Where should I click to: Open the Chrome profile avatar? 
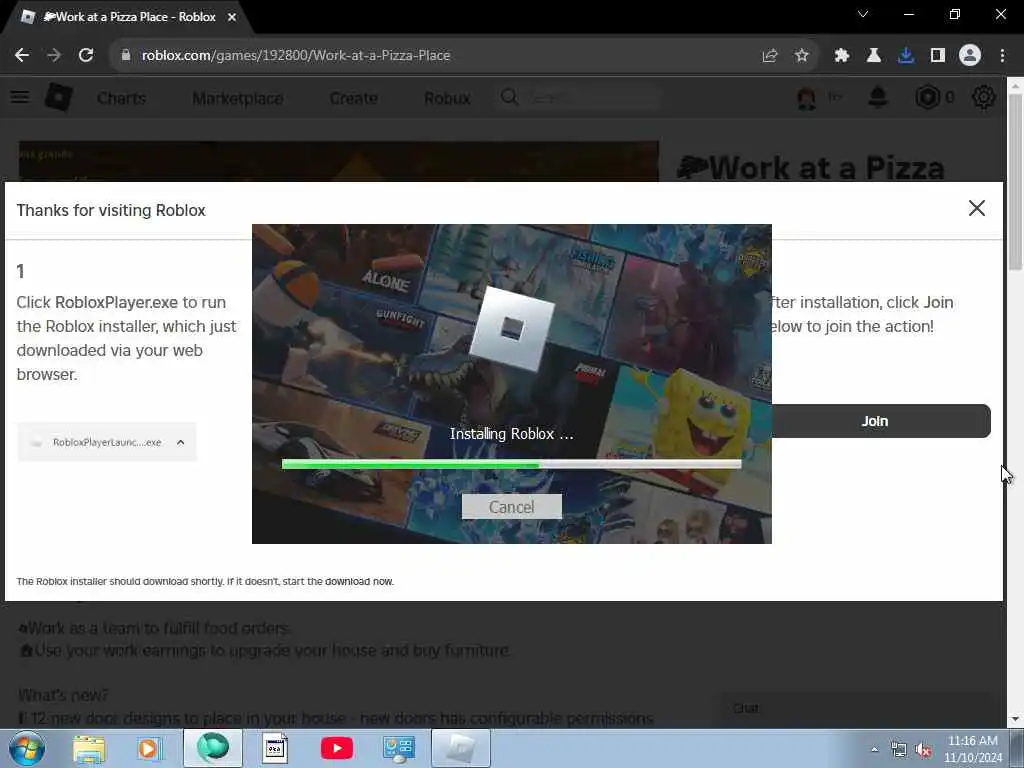tap(970, 56)
